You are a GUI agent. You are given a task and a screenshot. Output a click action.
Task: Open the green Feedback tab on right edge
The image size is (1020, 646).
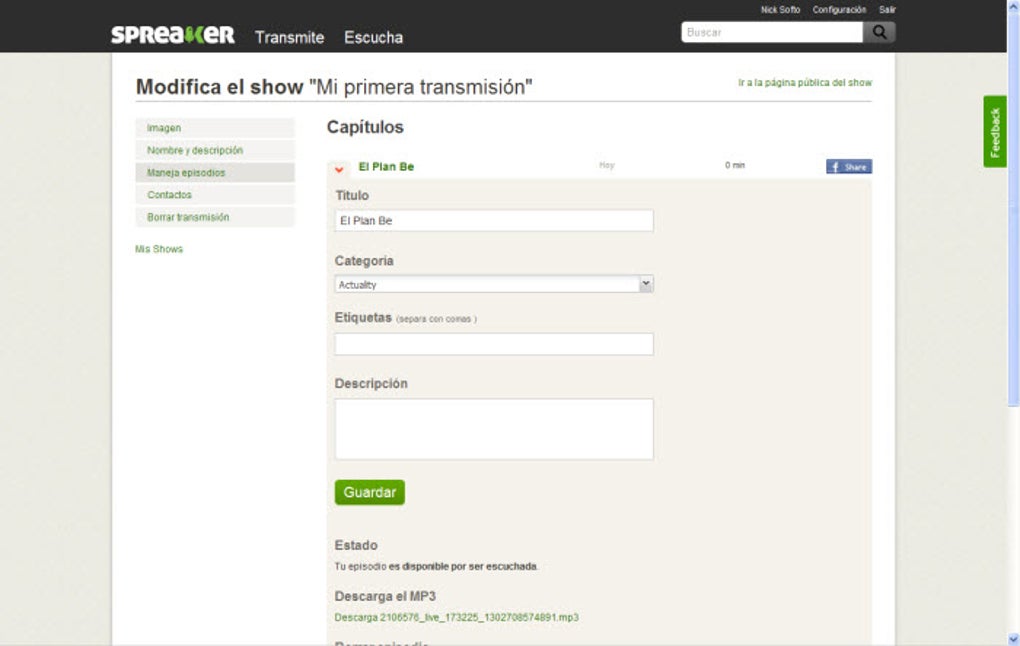pyautogui.click(x=994, y=133)
